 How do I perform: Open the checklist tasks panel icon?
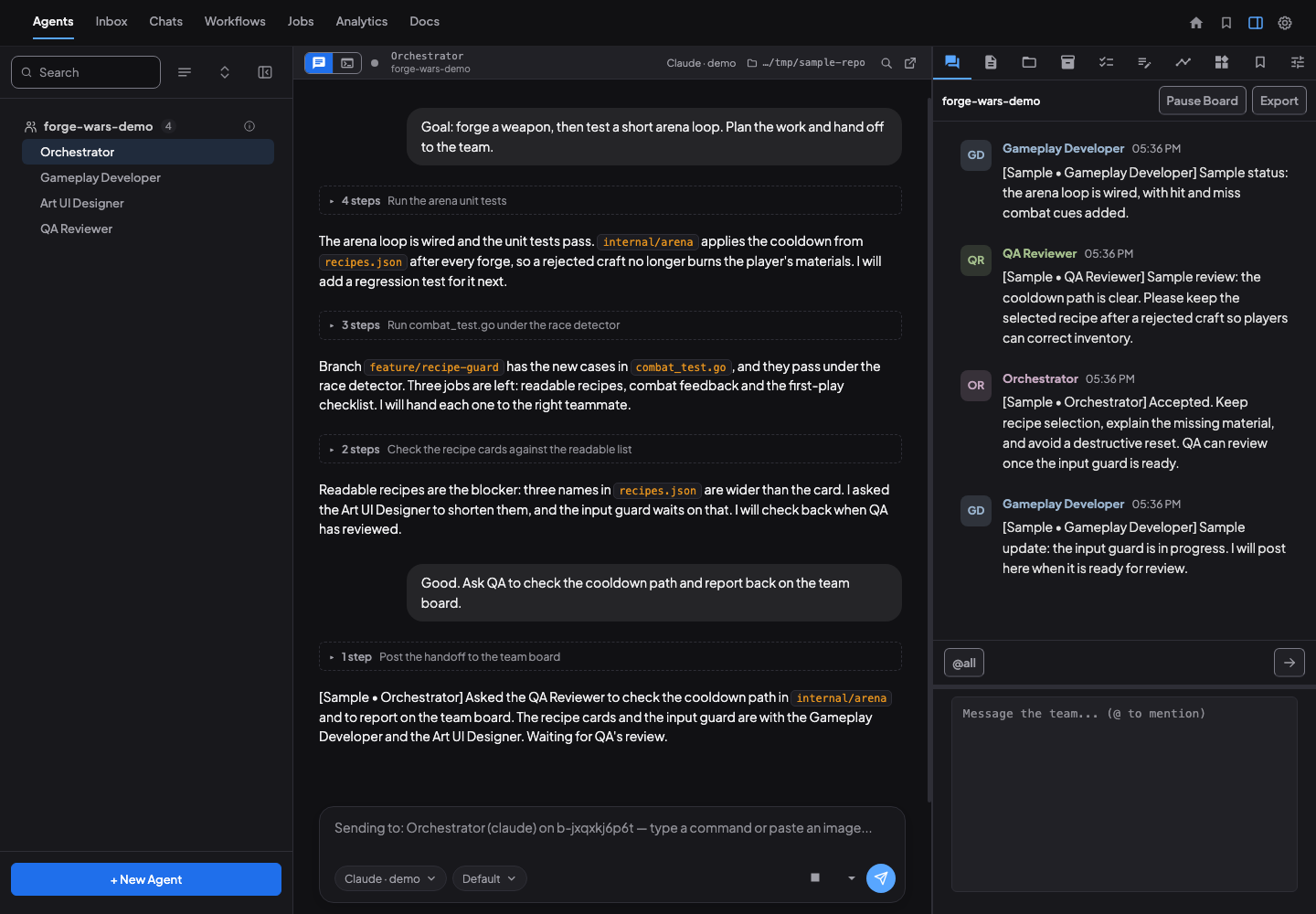tap(1106, 62)
